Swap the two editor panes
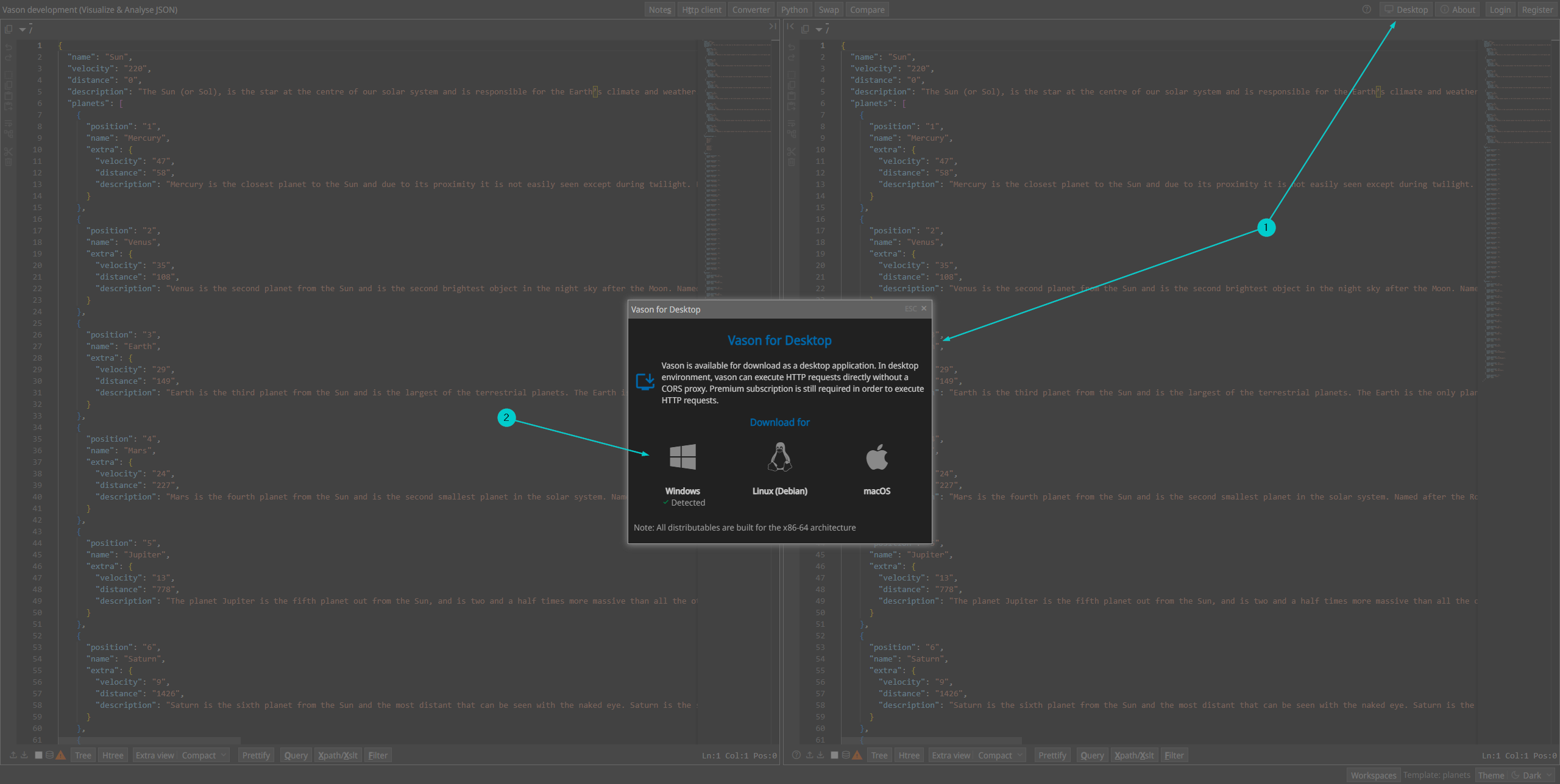The width and height of the screenshot is (1560, 784). 829,10
